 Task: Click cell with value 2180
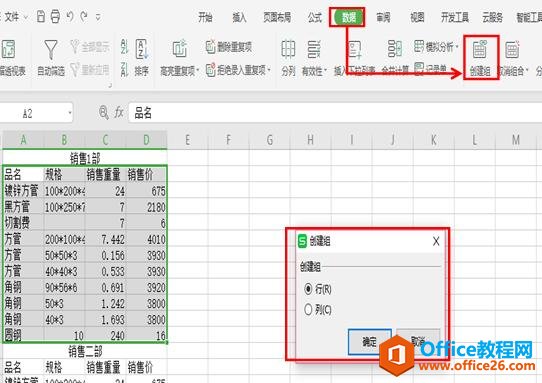click(147, 207)
